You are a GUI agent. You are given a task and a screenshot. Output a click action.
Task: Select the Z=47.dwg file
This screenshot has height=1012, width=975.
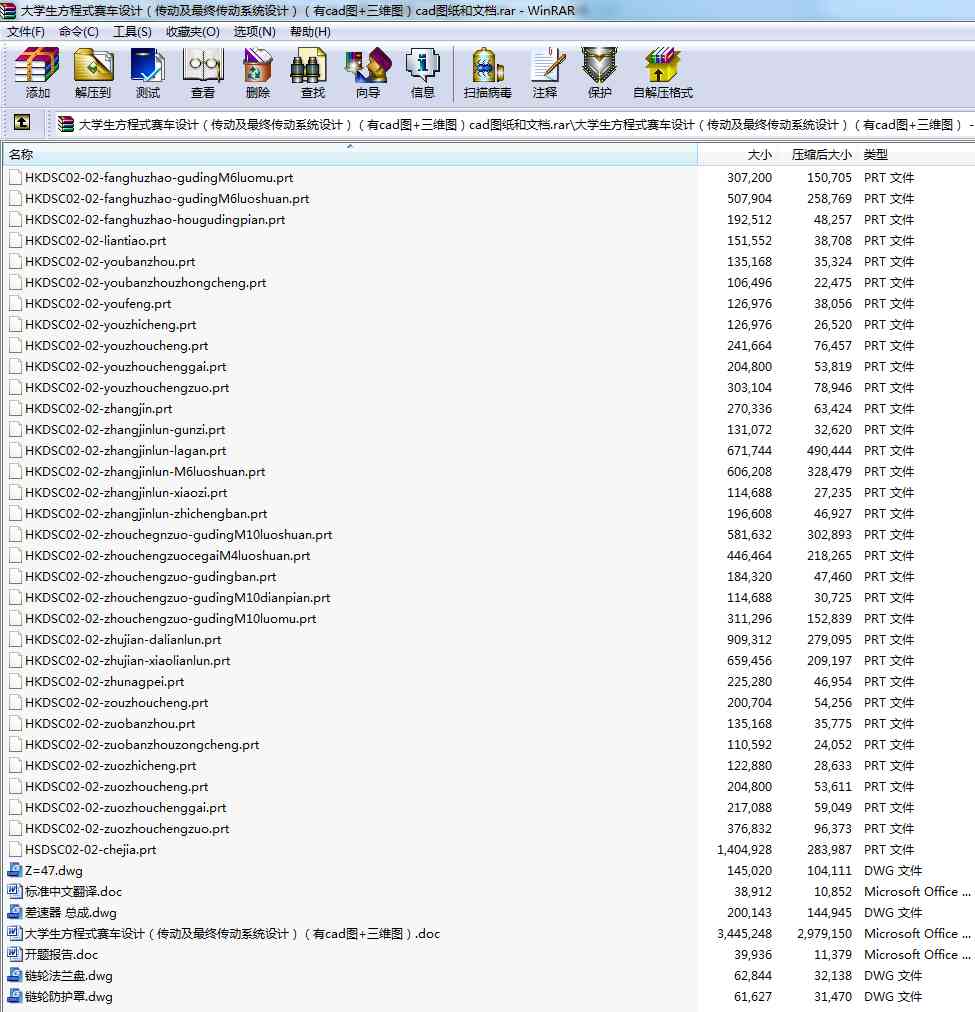[54, 871]
